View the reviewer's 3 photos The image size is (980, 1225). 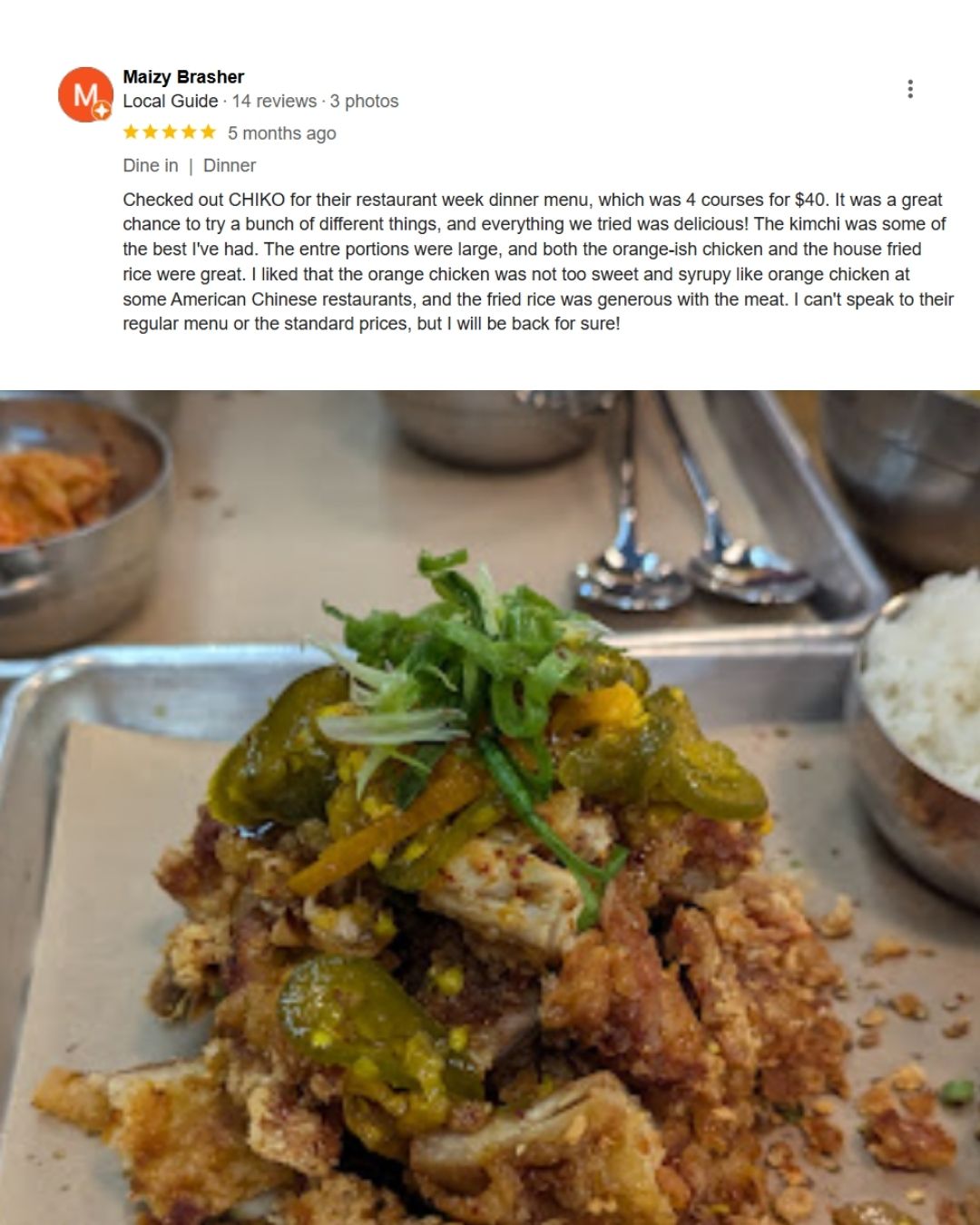point(364,101)
